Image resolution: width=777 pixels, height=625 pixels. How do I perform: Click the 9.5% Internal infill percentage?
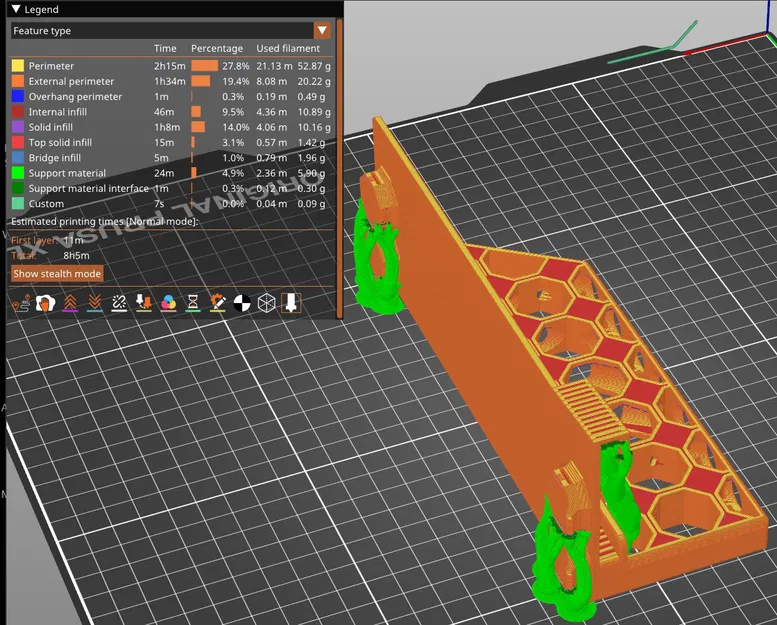(233, 112)
